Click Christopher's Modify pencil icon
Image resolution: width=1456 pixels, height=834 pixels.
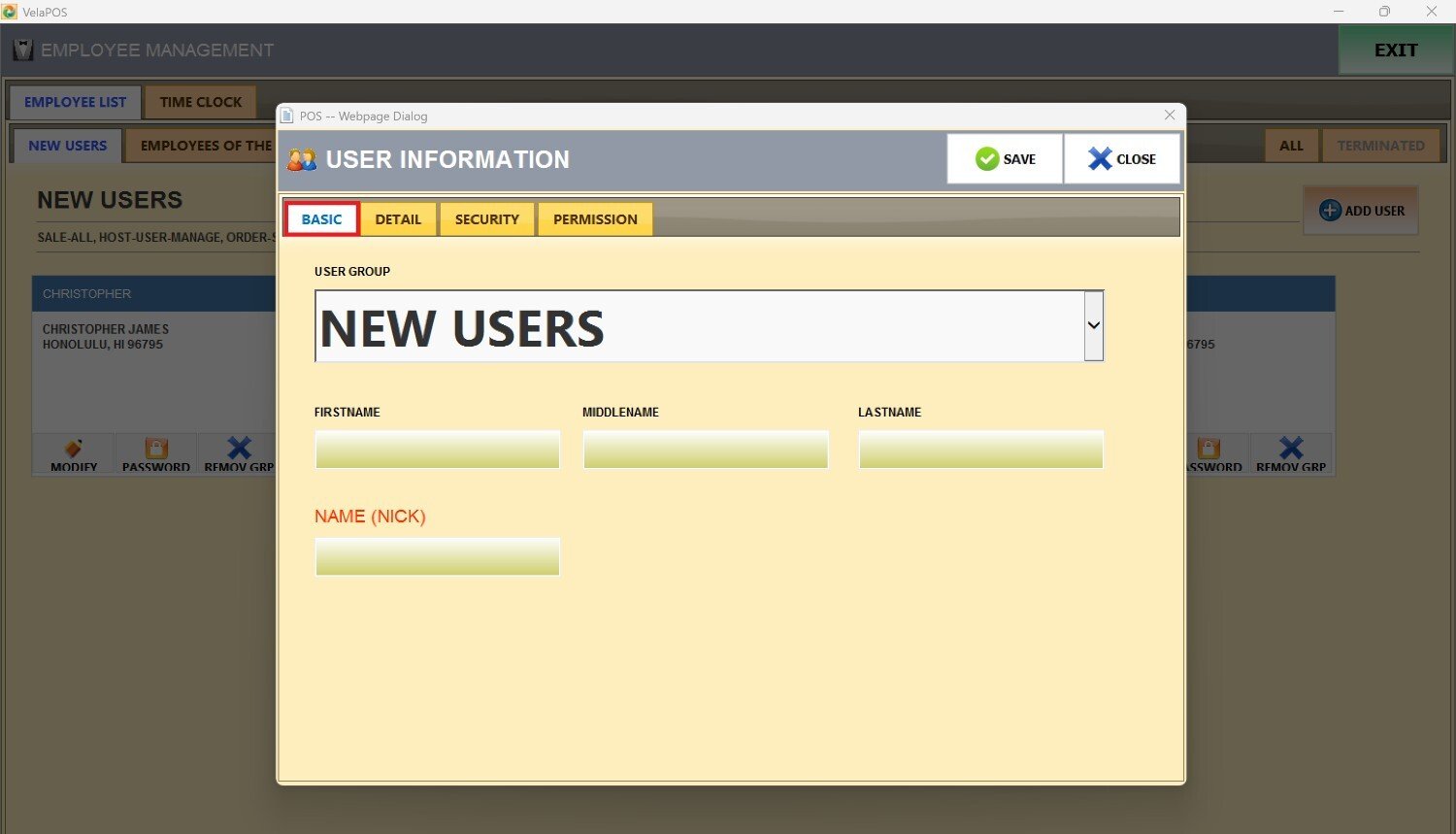(74, 449)
